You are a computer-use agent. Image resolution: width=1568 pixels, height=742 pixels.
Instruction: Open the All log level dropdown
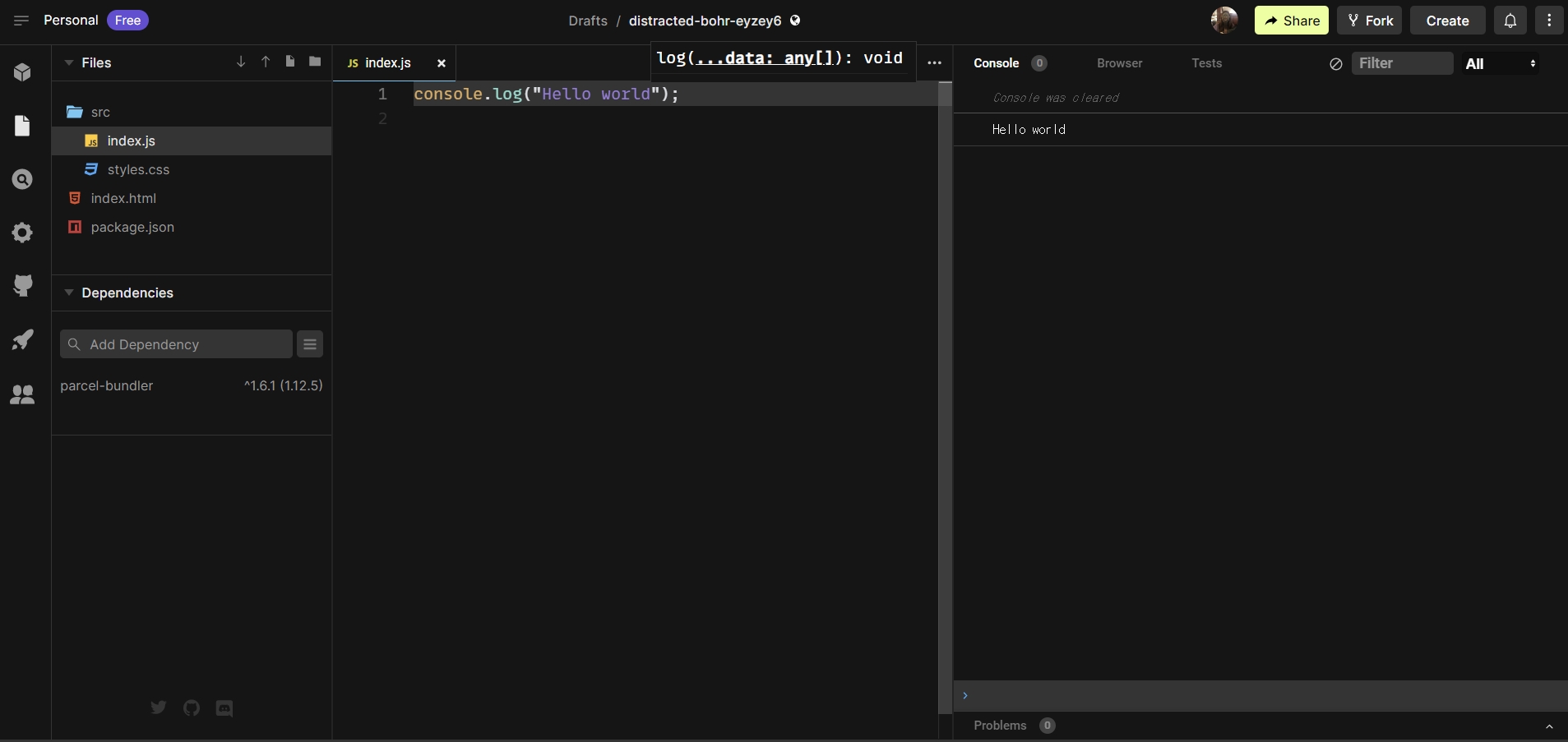click(x=1501, y=63)
